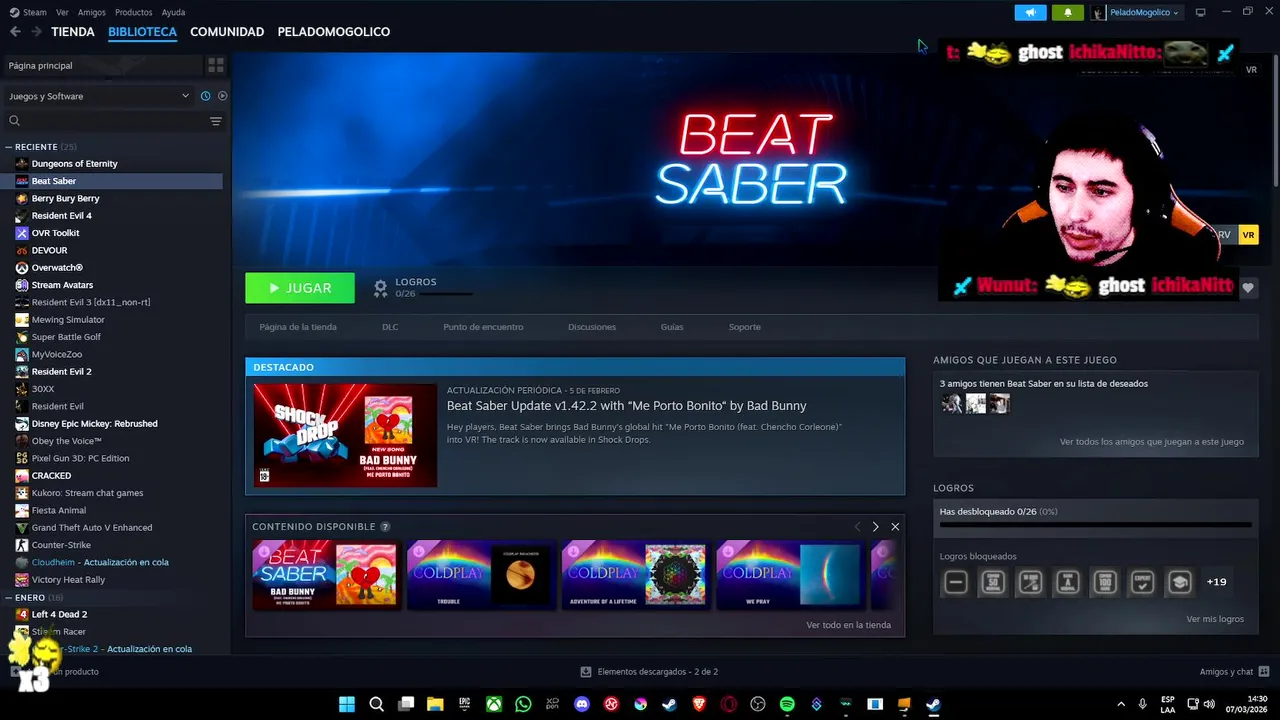Image resolution: width=1280 pixels, height=720 pixels.
Task: Open the DLC tab for Beat Saber
Action: coord(390,327)
